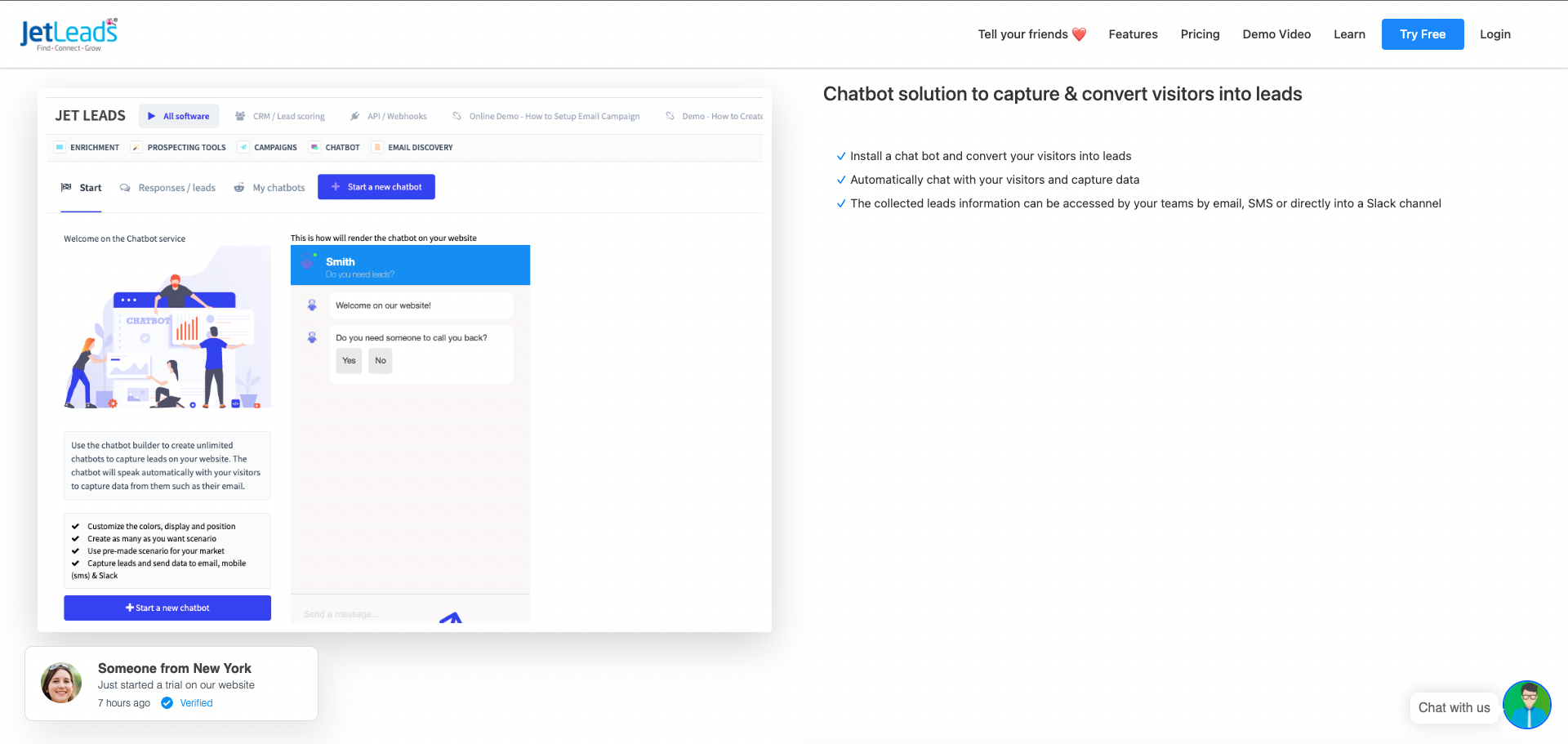Click 'Customize the colors, display and position' item
This screenshot has height=744, width=1568.
pos(161,527)
